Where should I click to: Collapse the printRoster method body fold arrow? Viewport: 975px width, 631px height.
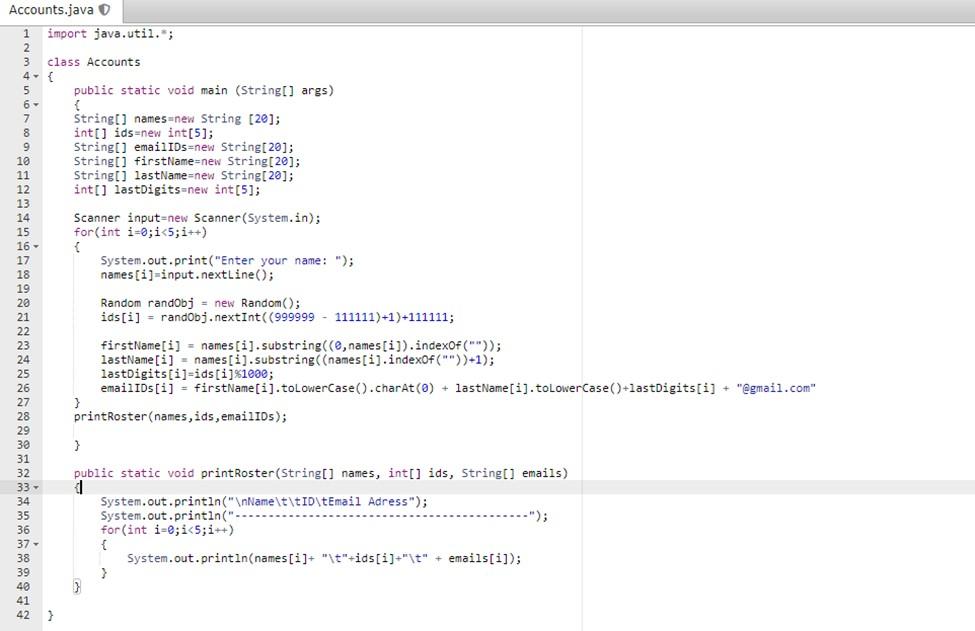coord(35,487)
